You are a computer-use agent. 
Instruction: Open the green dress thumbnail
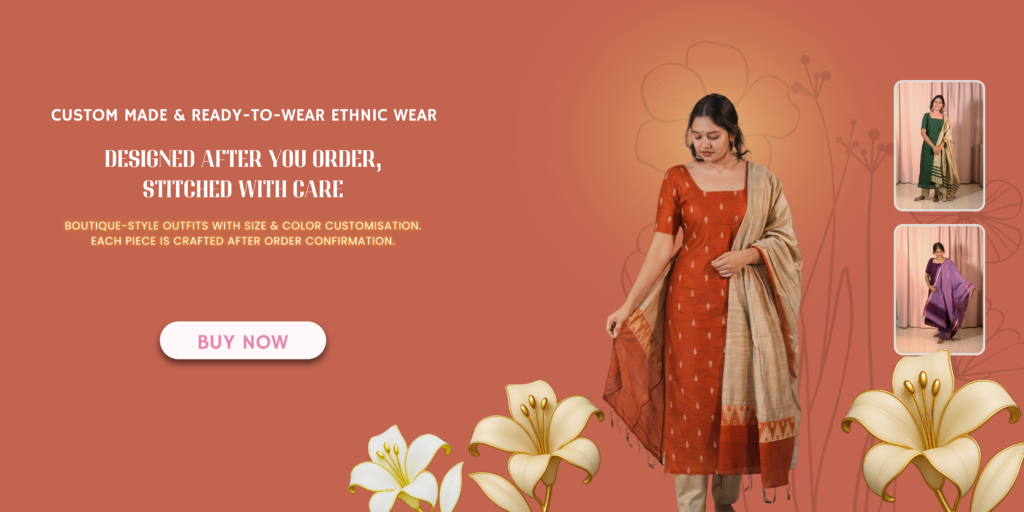939,146
